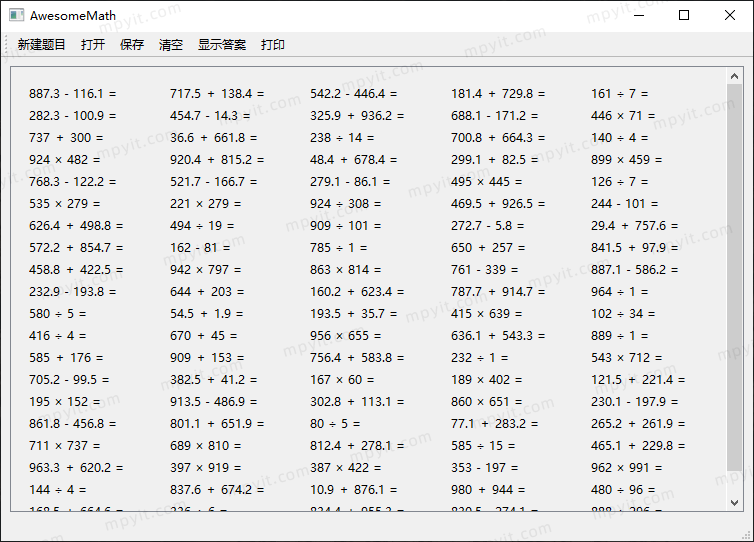The image size is (754, 542).
Task: Click problem "167 × 60 ="
Action: click(342, 380)
